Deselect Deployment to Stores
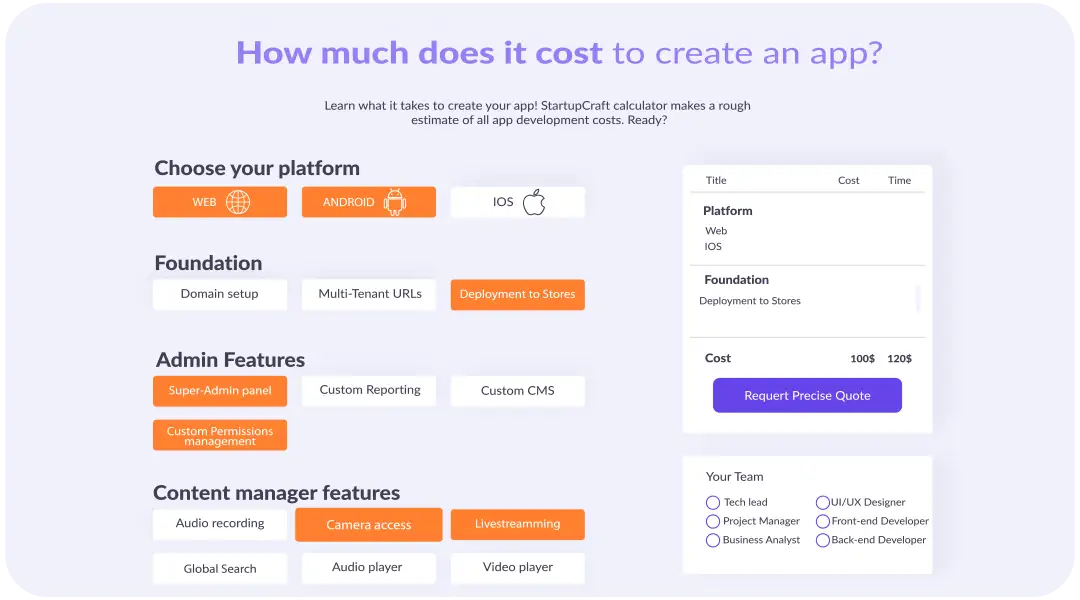This screenshot has width=1080, height=600. pos(517,295)
